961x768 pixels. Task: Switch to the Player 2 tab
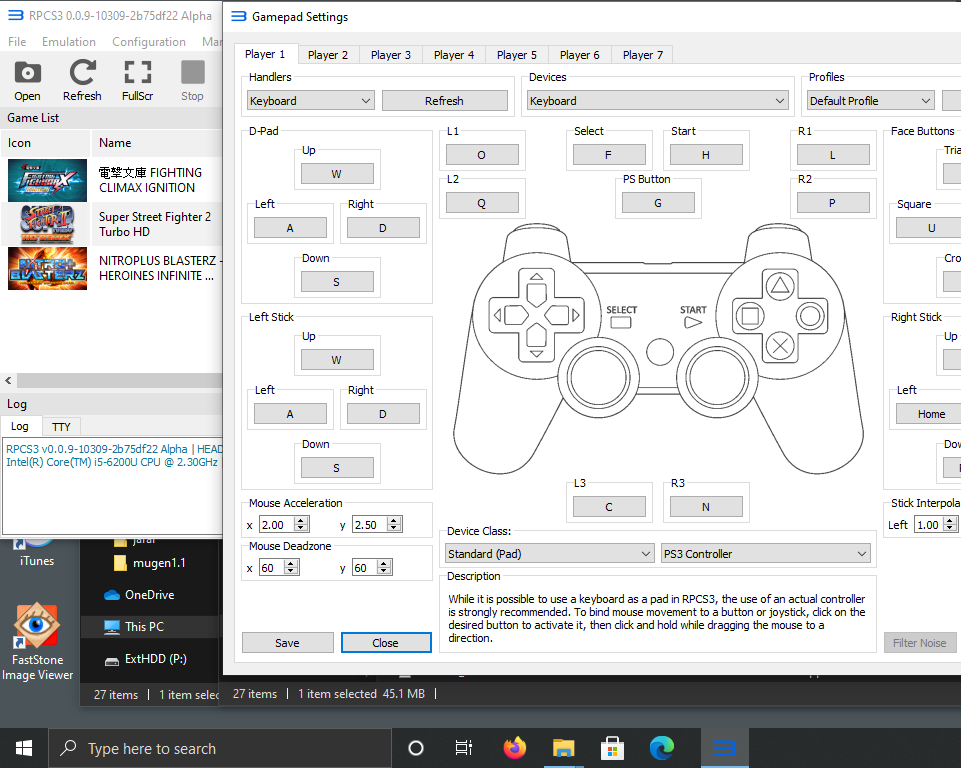328,55
